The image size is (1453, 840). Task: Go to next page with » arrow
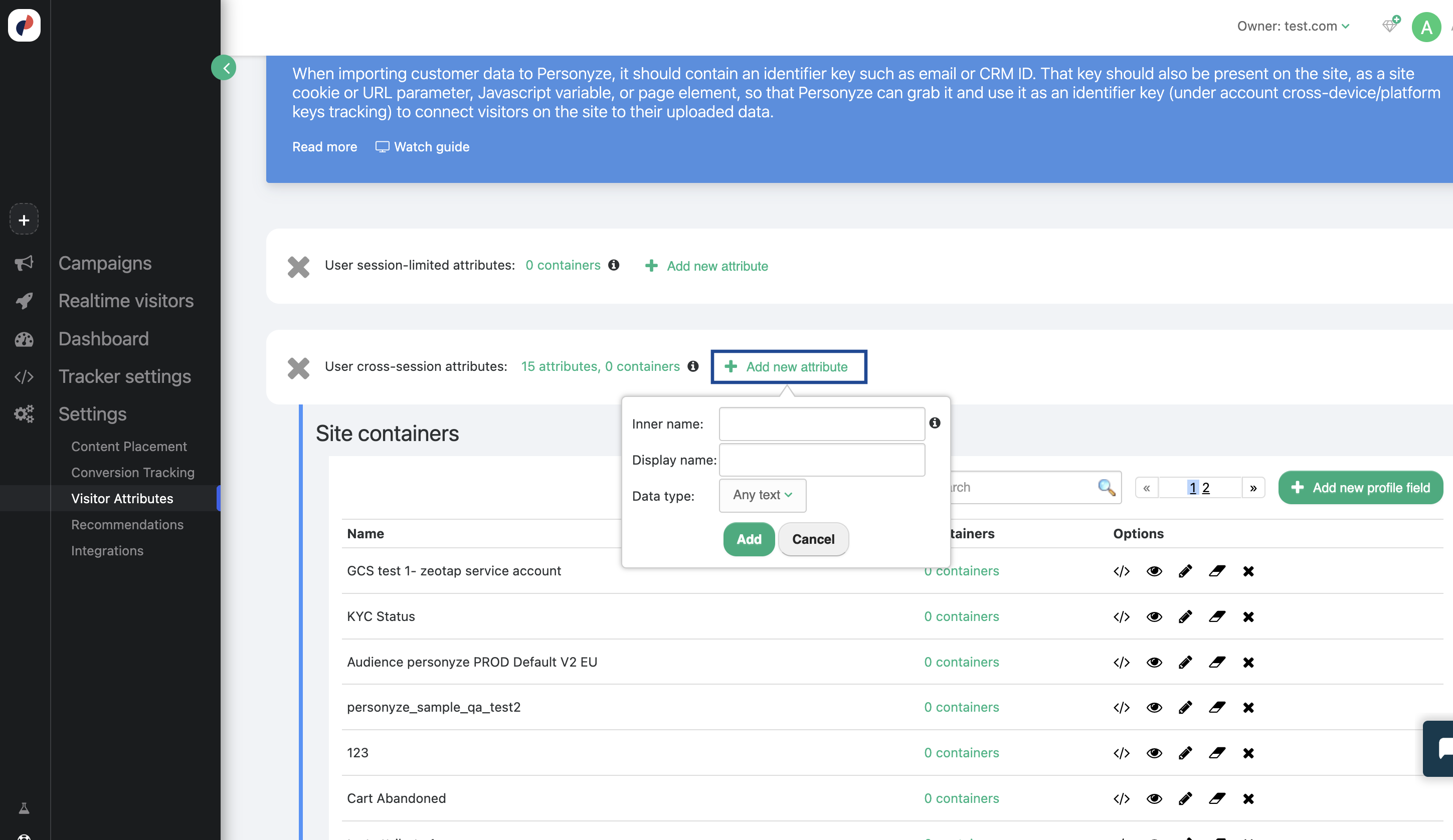1253,488
